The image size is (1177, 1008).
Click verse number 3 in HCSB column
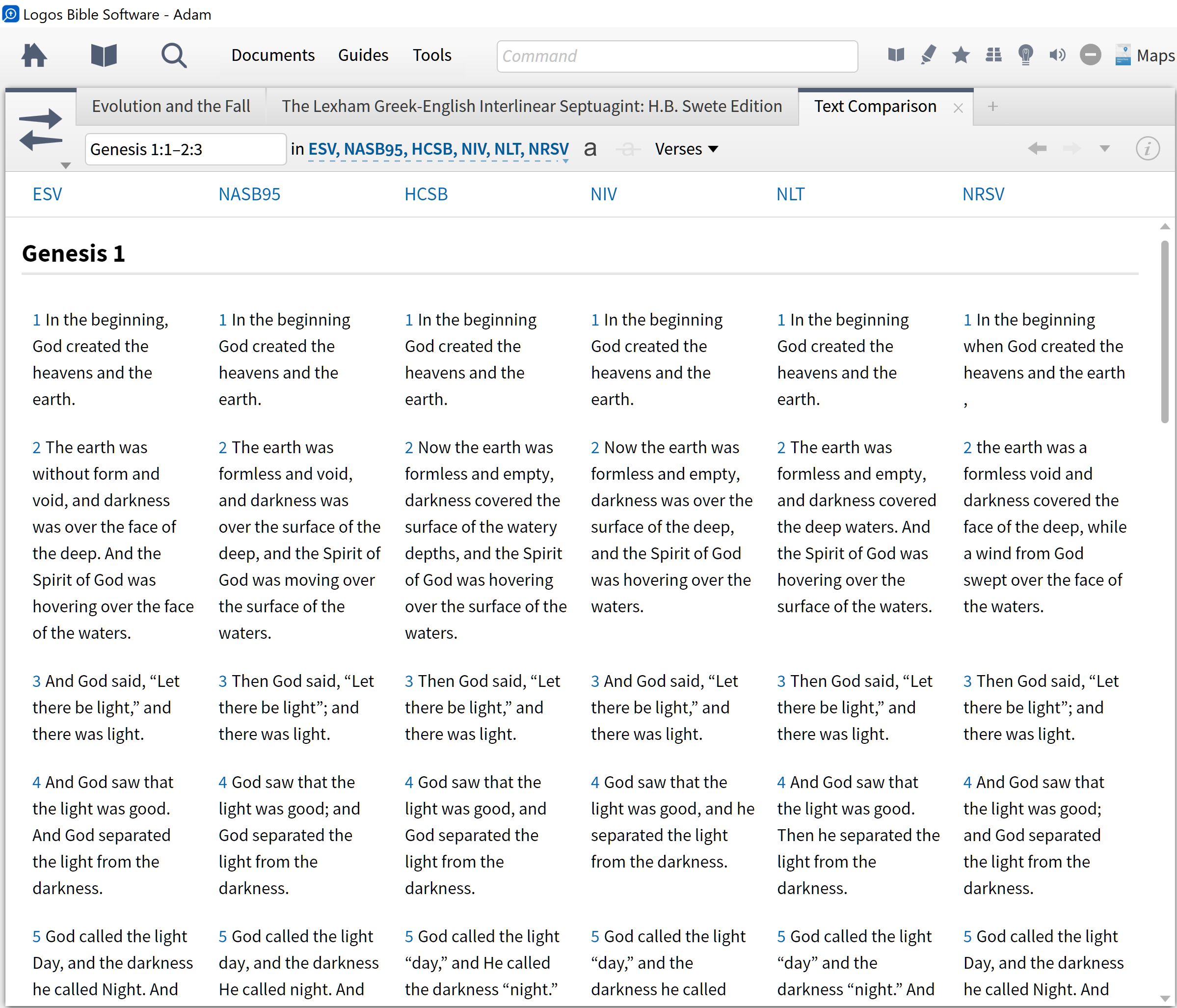coord(409,681)
